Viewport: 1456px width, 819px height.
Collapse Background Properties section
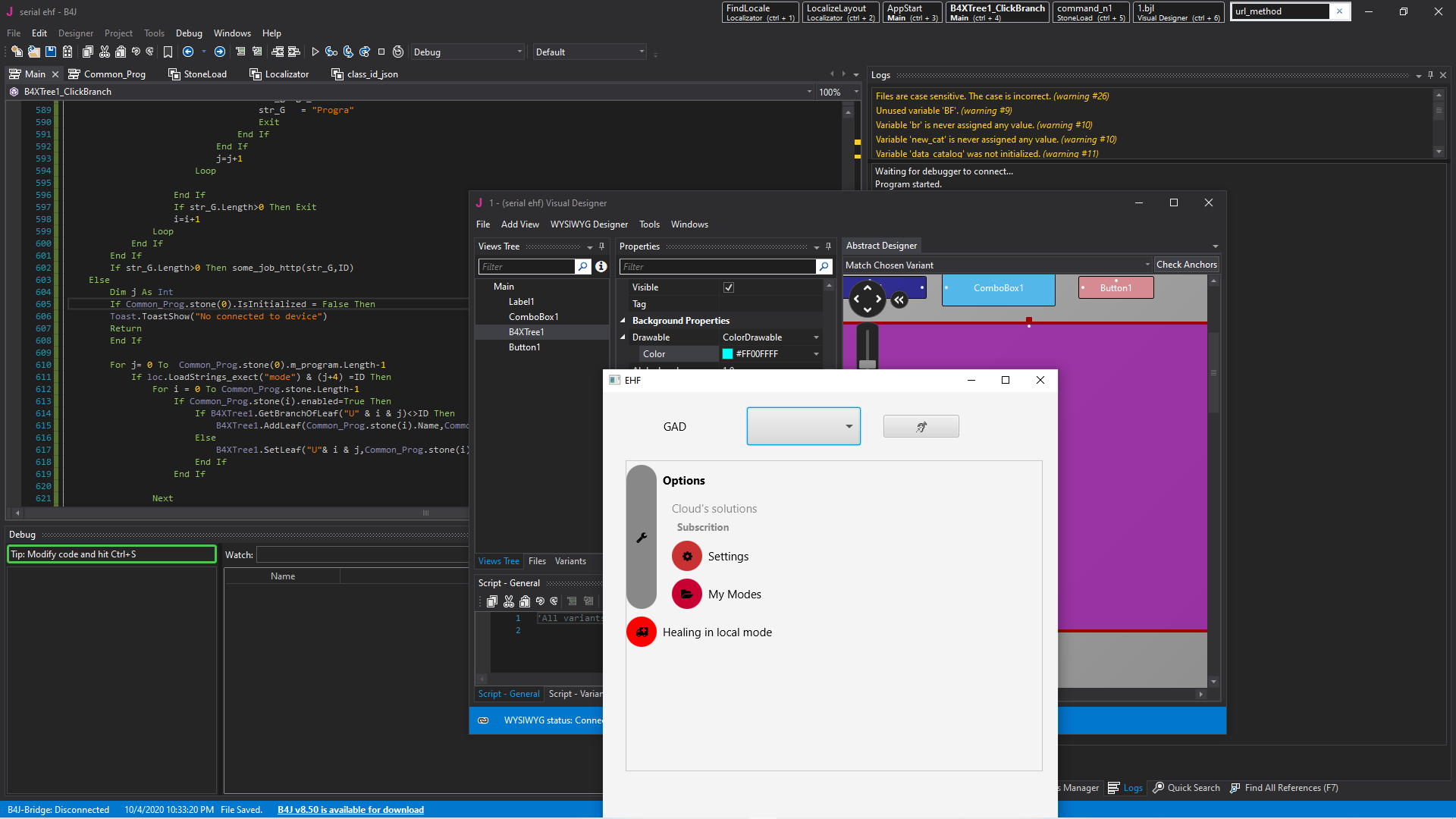pos(623,321)
